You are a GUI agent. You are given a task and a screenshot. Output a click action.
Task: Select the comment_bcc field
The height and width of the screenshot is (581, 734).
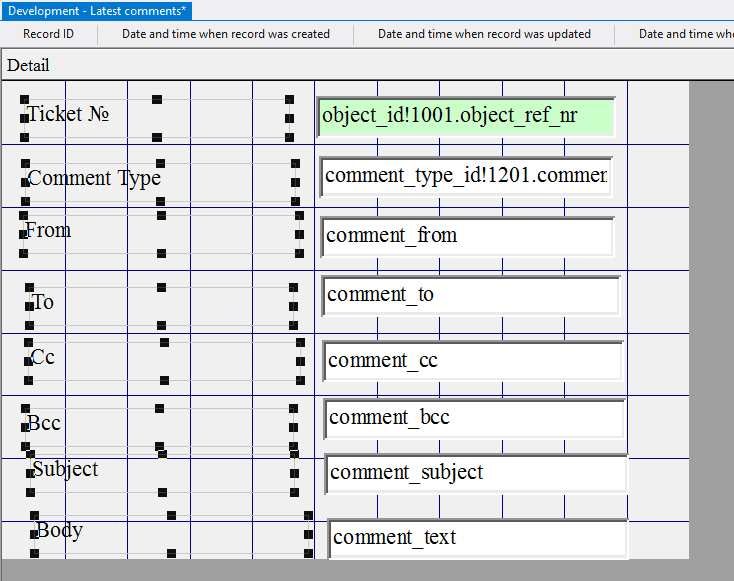[x=473, y=418]
